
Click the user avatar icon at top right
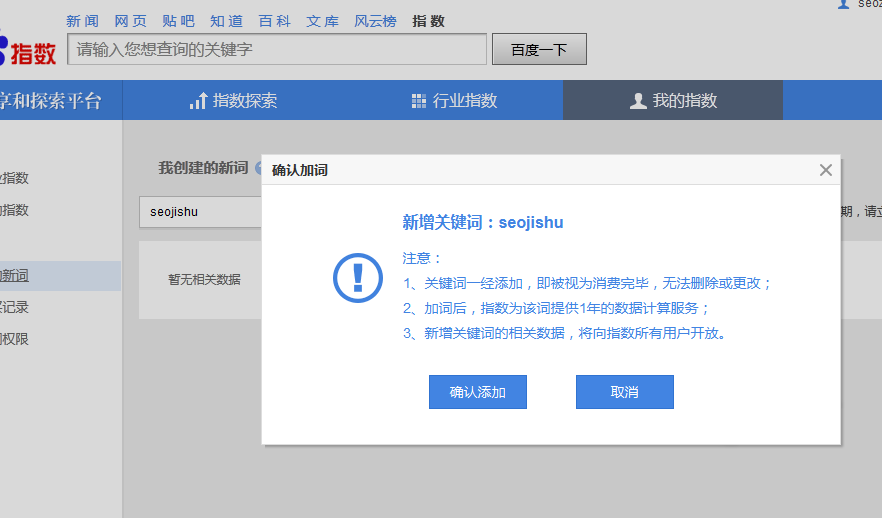[843, 4]
